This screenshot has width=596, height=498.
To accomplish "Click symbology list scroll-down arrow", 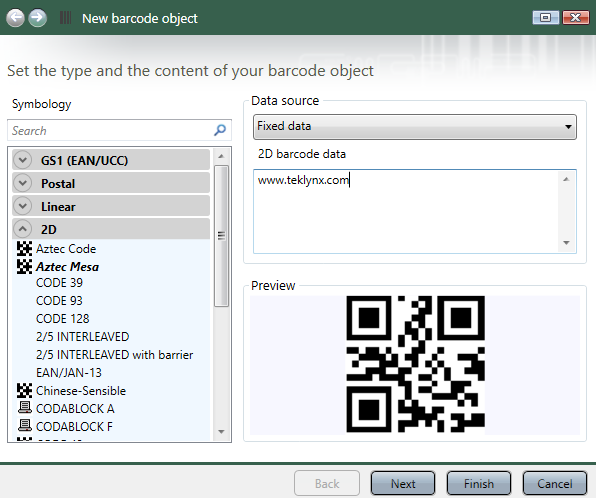I will (x=221, y=432).
